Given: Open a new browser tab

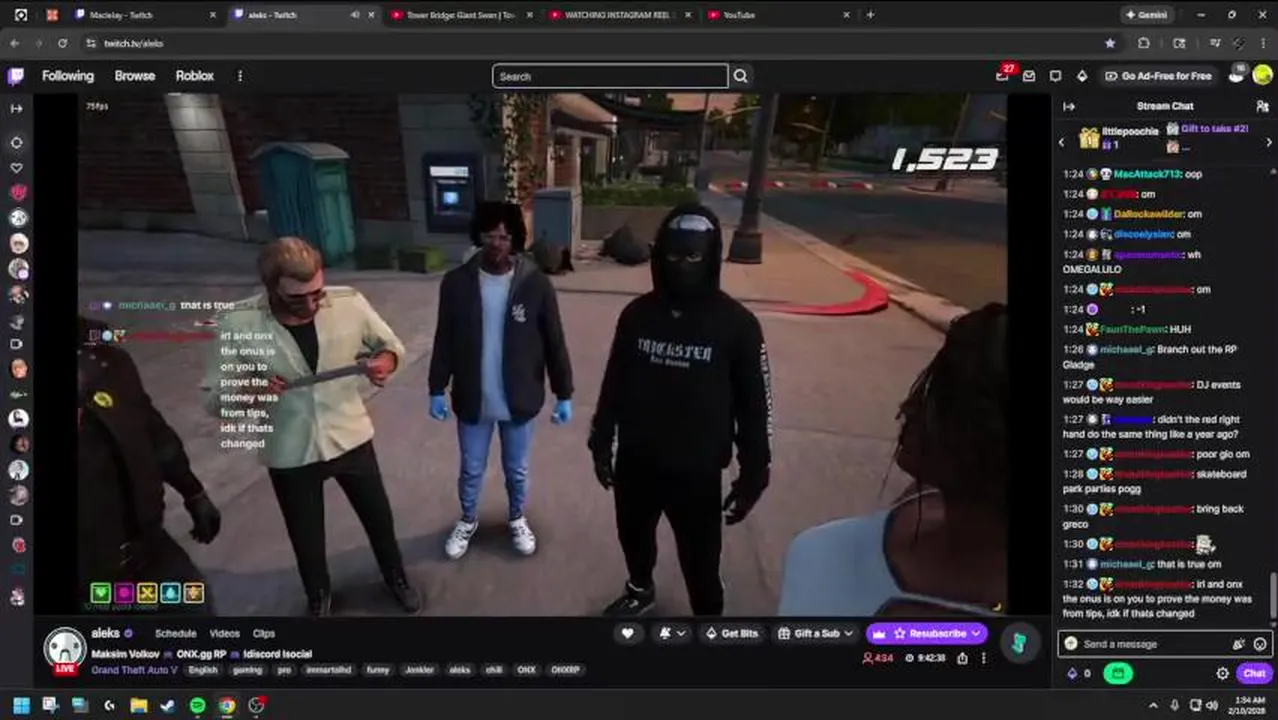Looking at the screenshot, I should click(x=870, y=15).
